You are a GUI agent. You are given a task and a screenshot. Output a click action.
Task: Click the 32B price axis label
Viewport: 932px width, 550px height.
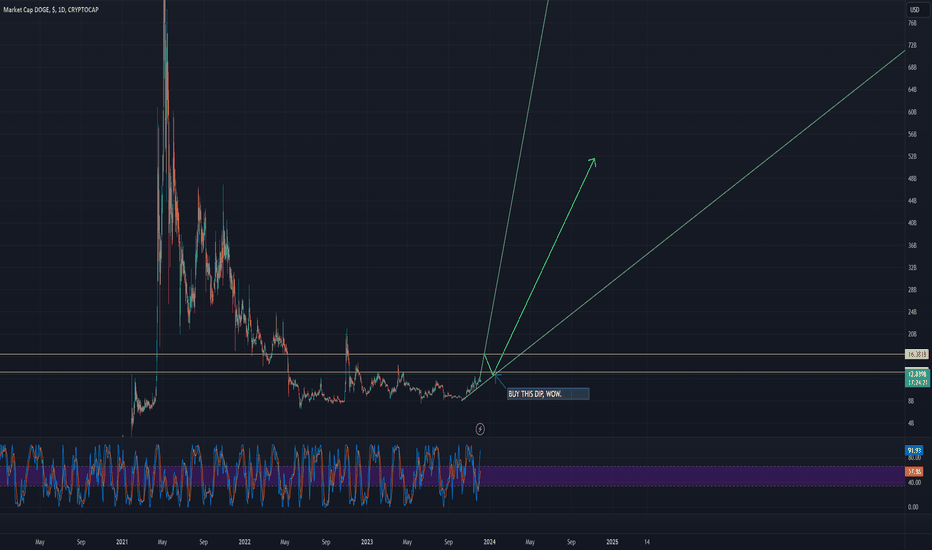tap(912, 268)
